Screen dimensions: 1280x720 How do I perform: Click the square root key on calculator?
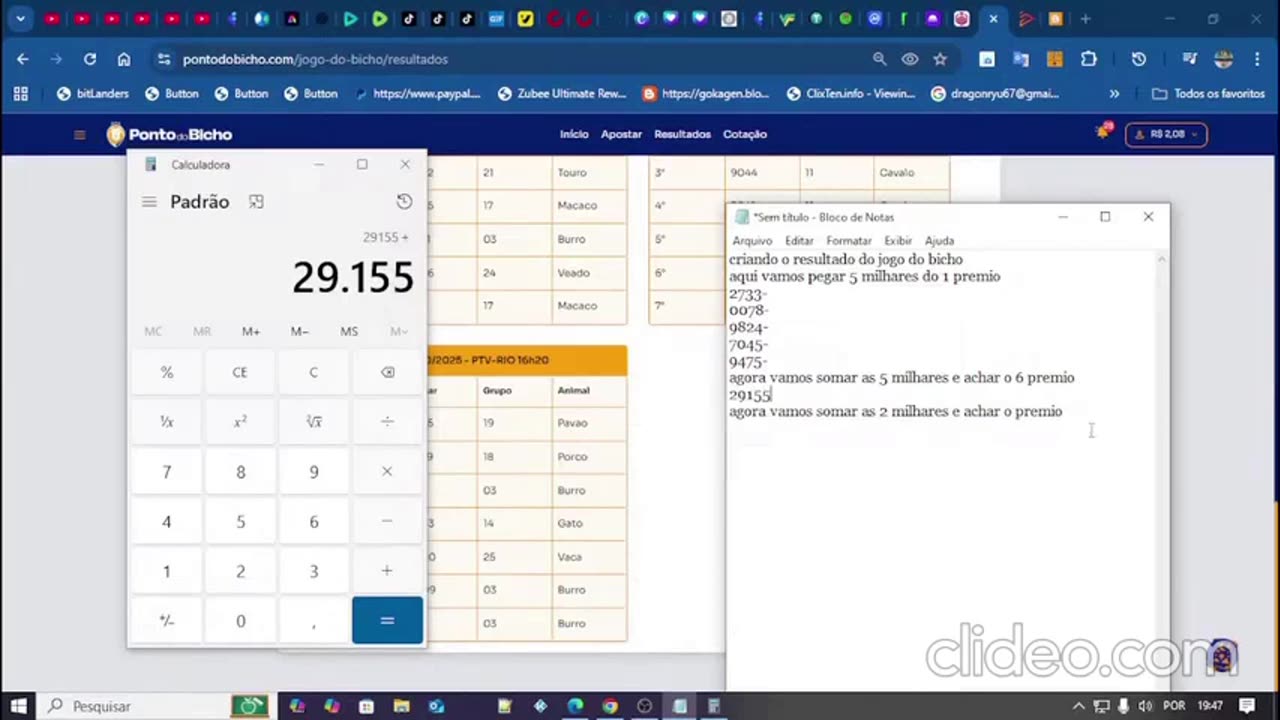coord(314,422)
